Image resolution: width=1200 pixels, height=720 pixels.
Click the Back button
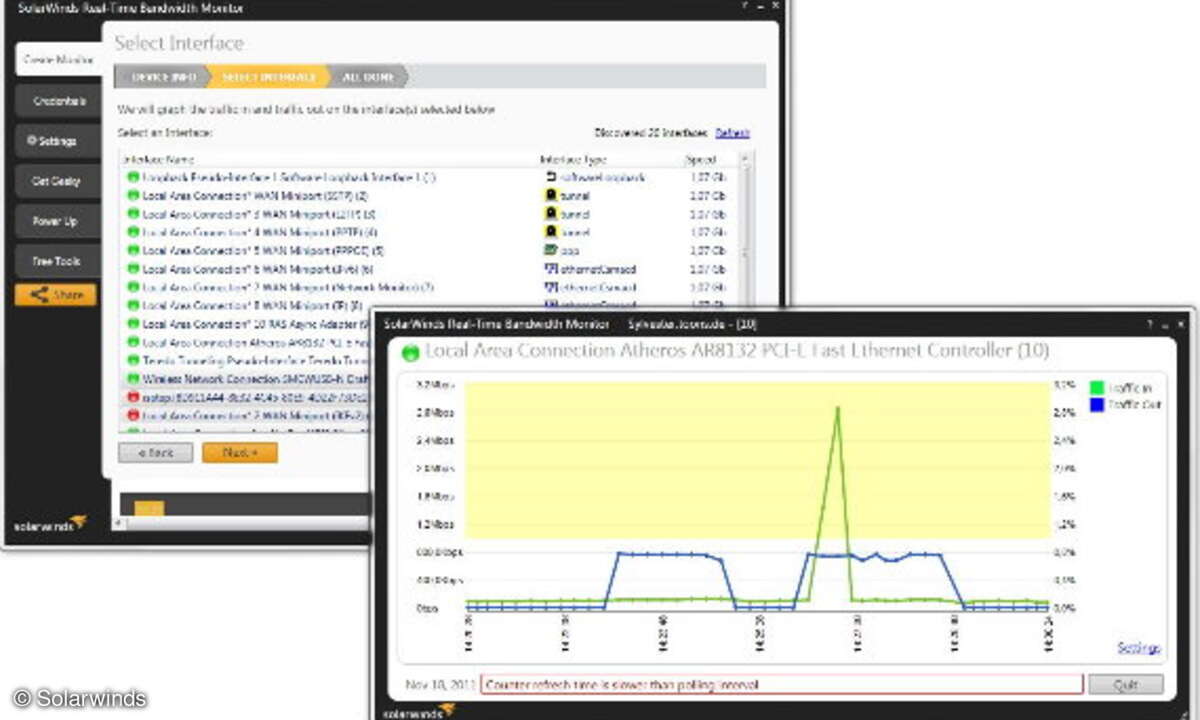pyautogui.click(x=155, y=453)
